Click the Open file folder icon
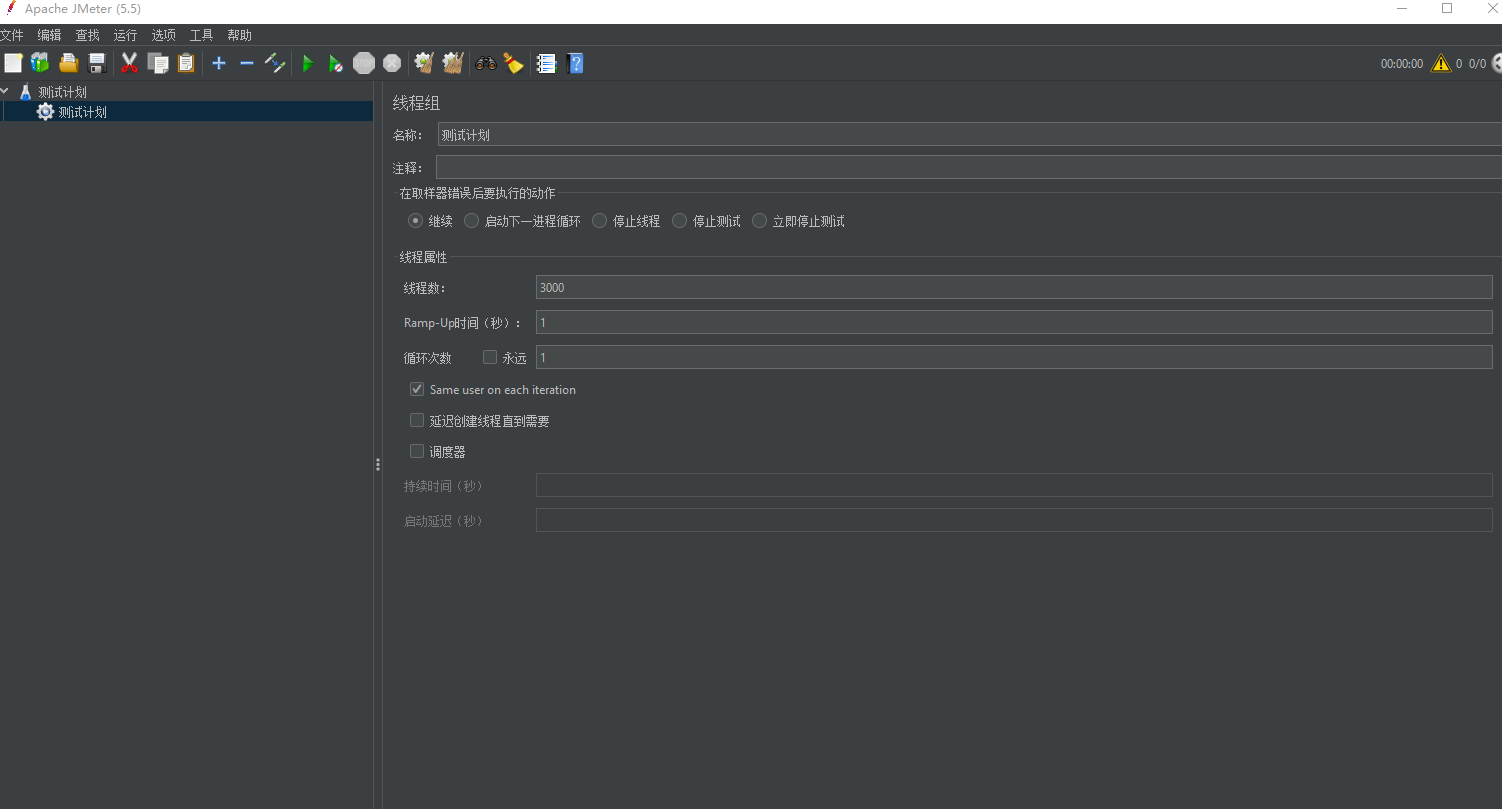 coord(69,63)
